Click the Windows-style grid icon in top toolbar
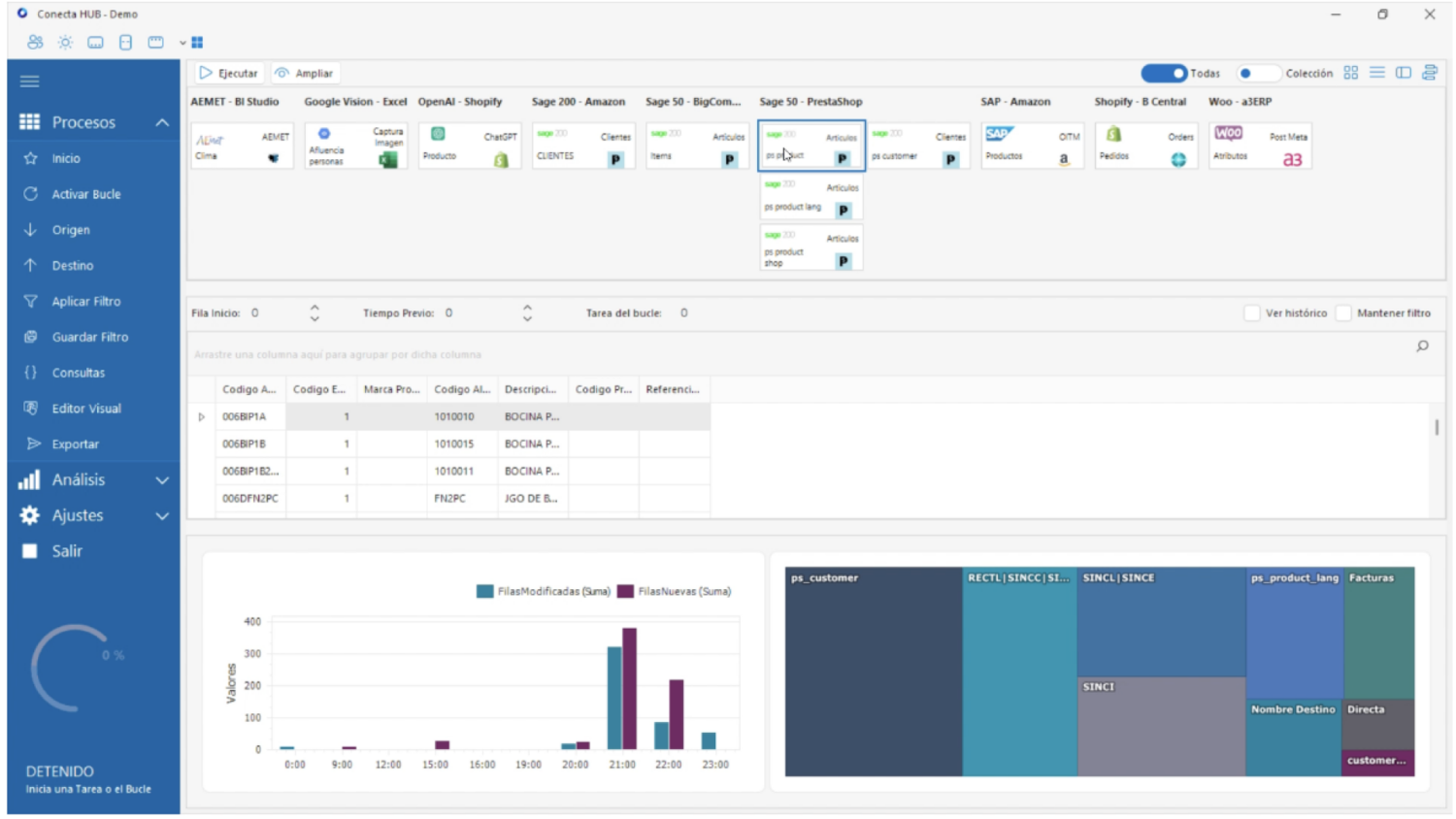 (x=197, y=43)
